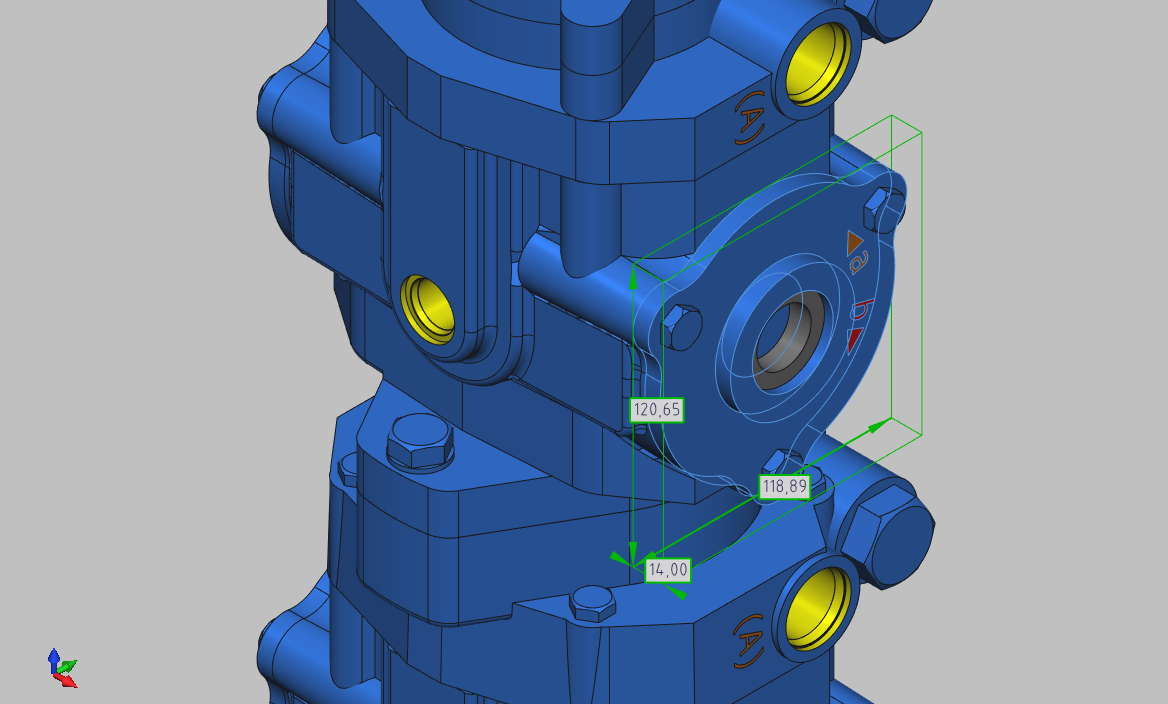Click the 14,00 dimension value label
This screenshot has height=704, width=1168.
669,570
